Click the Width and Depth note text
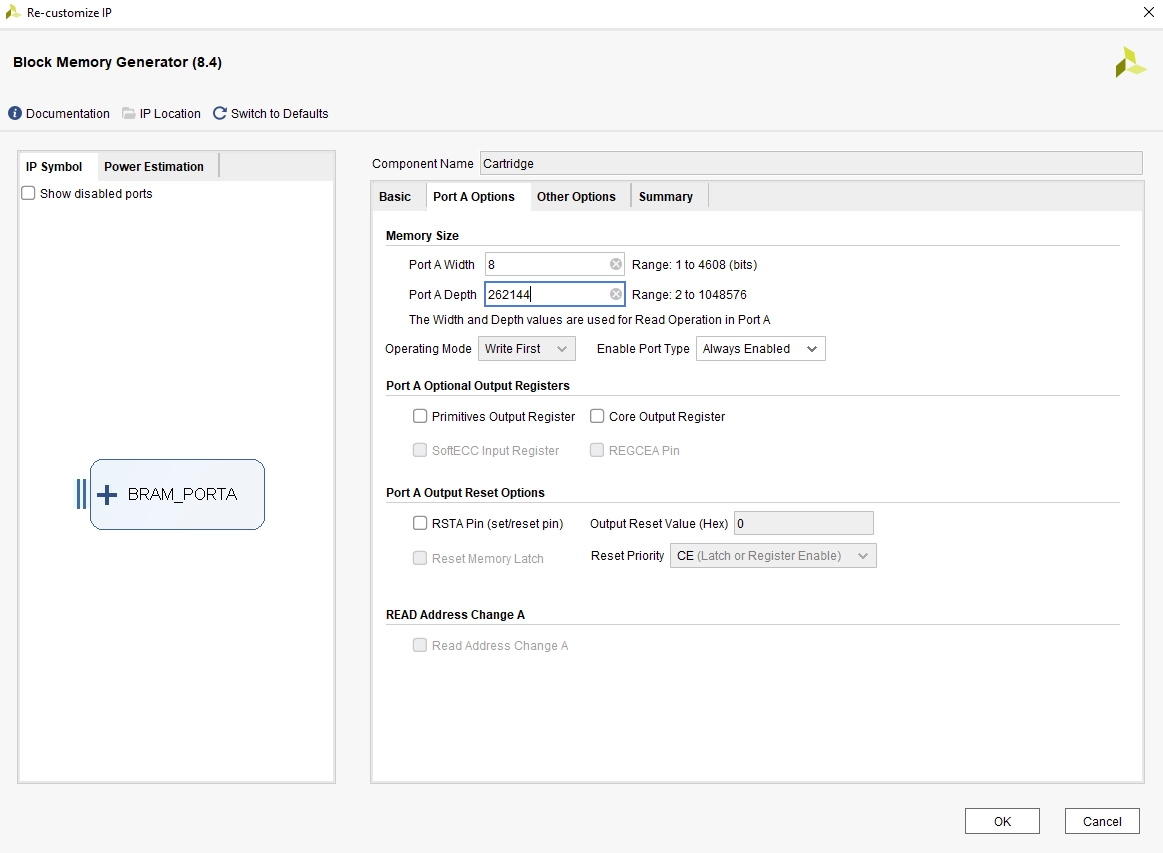 click(590, 320)
